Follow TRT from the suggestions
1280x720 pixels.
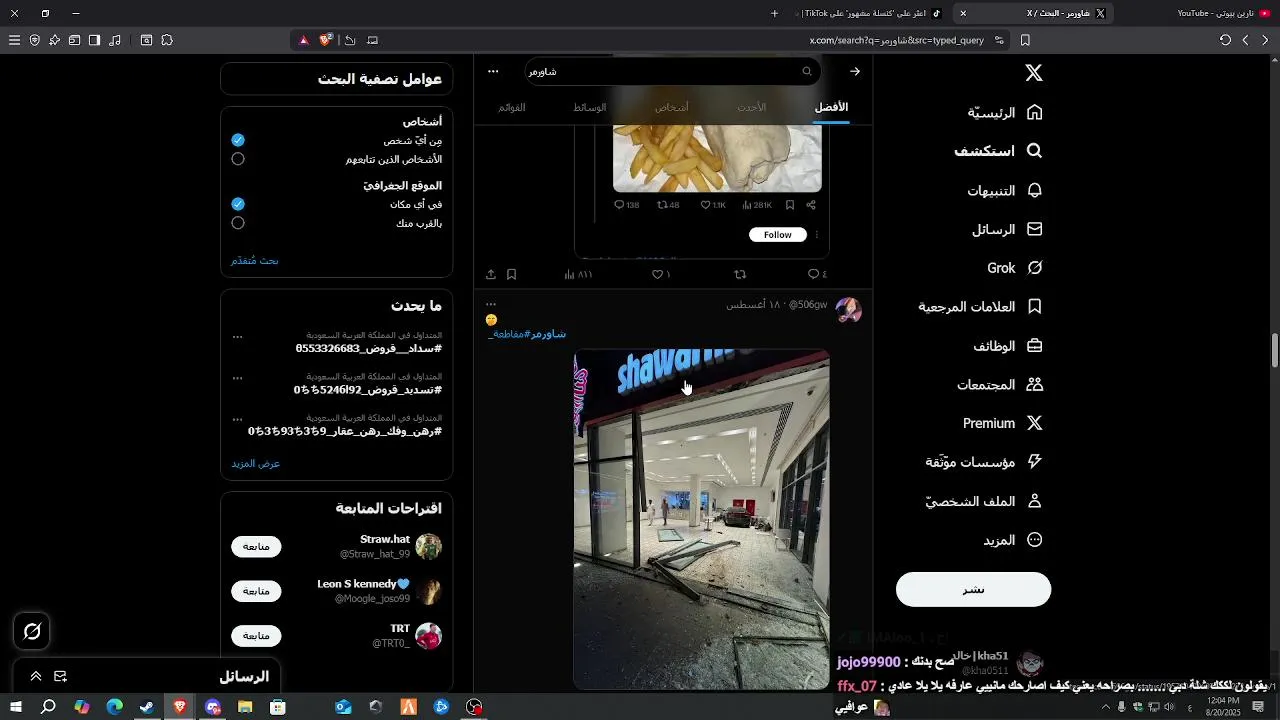pyautogui.click(x=256, y=636)
